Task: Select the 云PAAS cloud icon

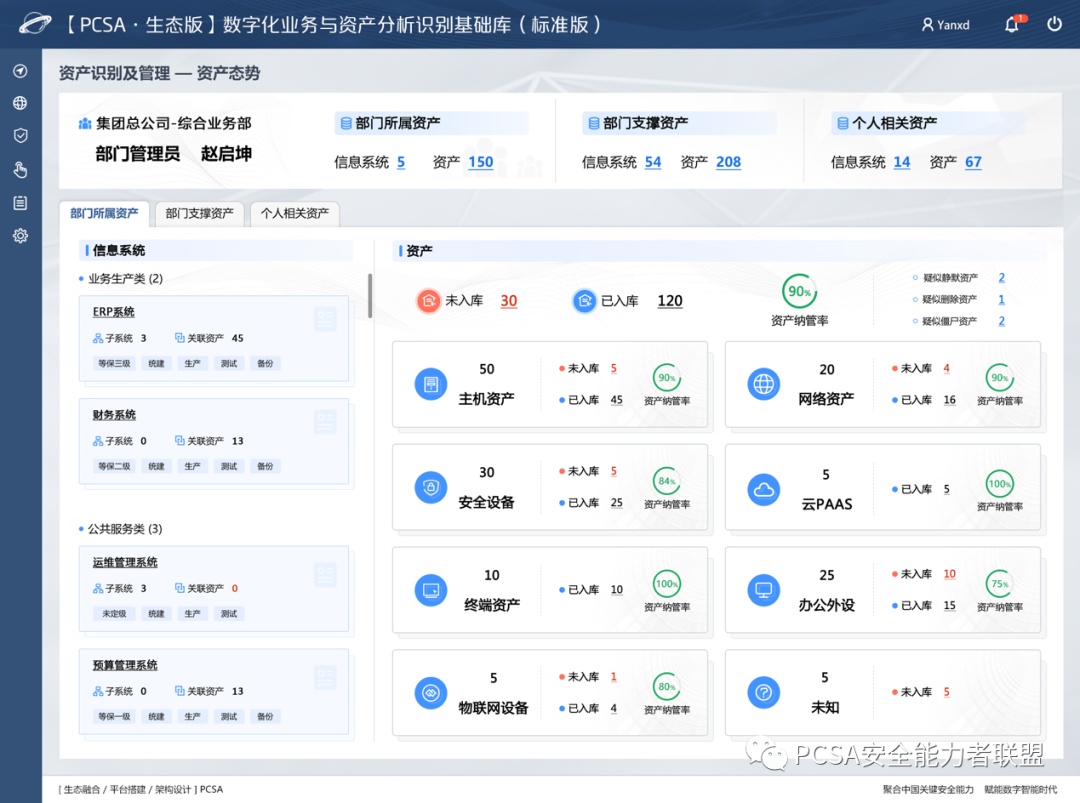Action: pos(763,487)
